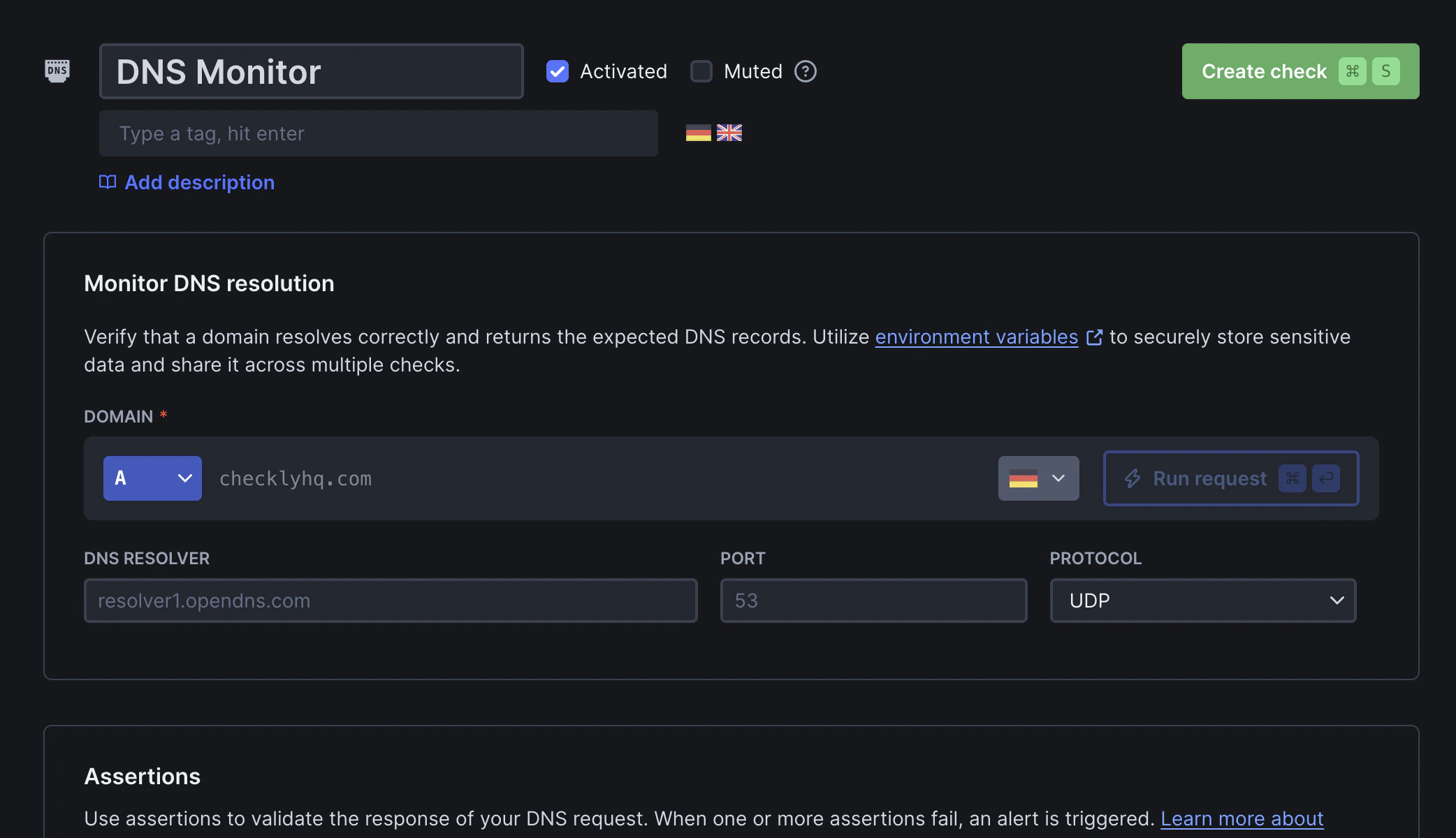Click the DNS Resolver input field
The height and width of the screenshot is (838, 1456).
[390, 601]
